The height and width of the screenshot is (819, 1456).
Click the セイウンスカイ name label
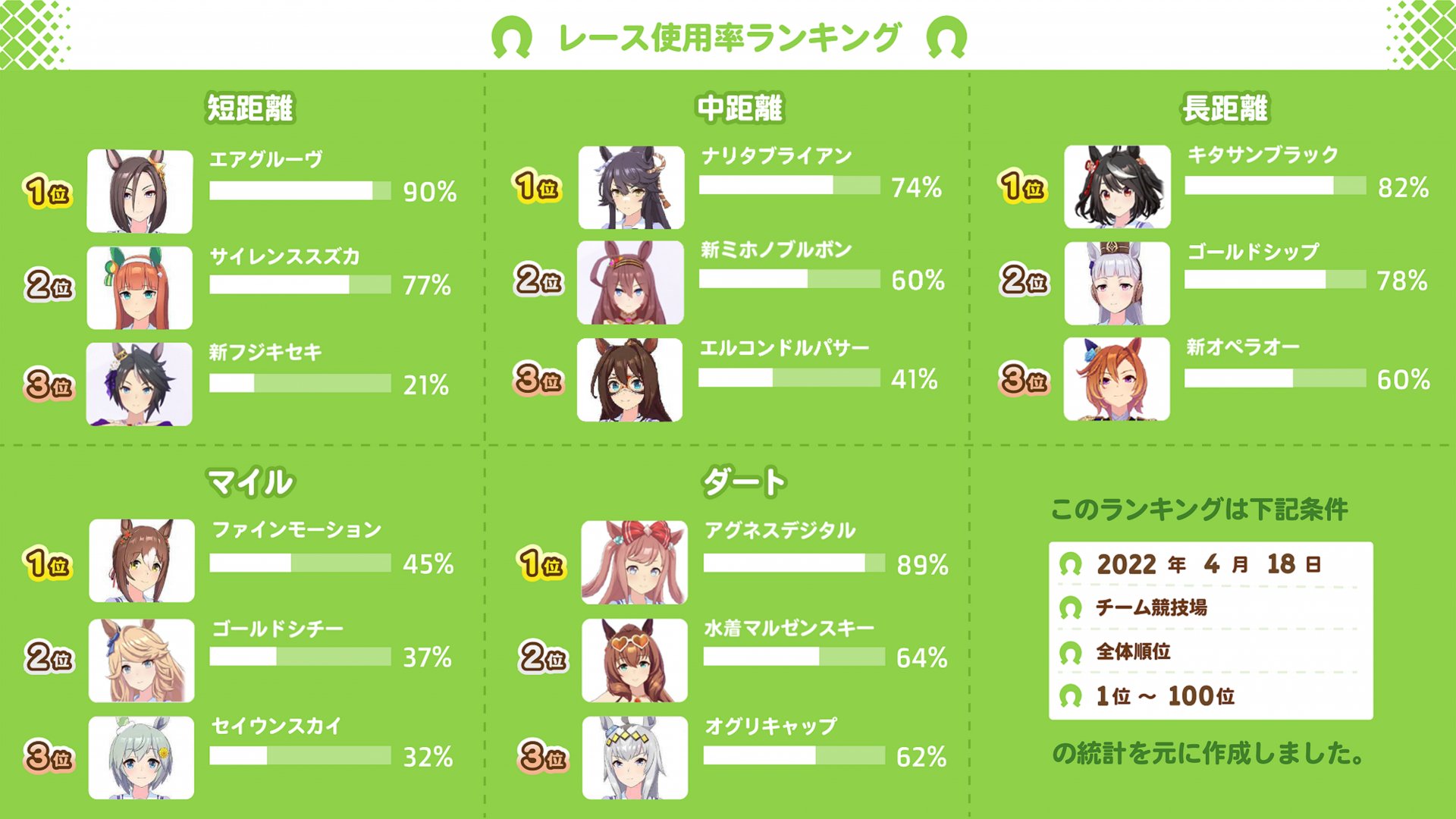(277, 726)
